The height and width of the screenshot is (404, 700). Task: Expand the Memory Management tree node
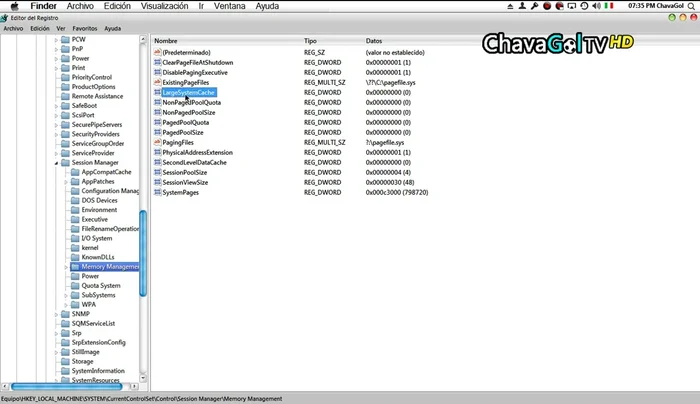(66, 267)
